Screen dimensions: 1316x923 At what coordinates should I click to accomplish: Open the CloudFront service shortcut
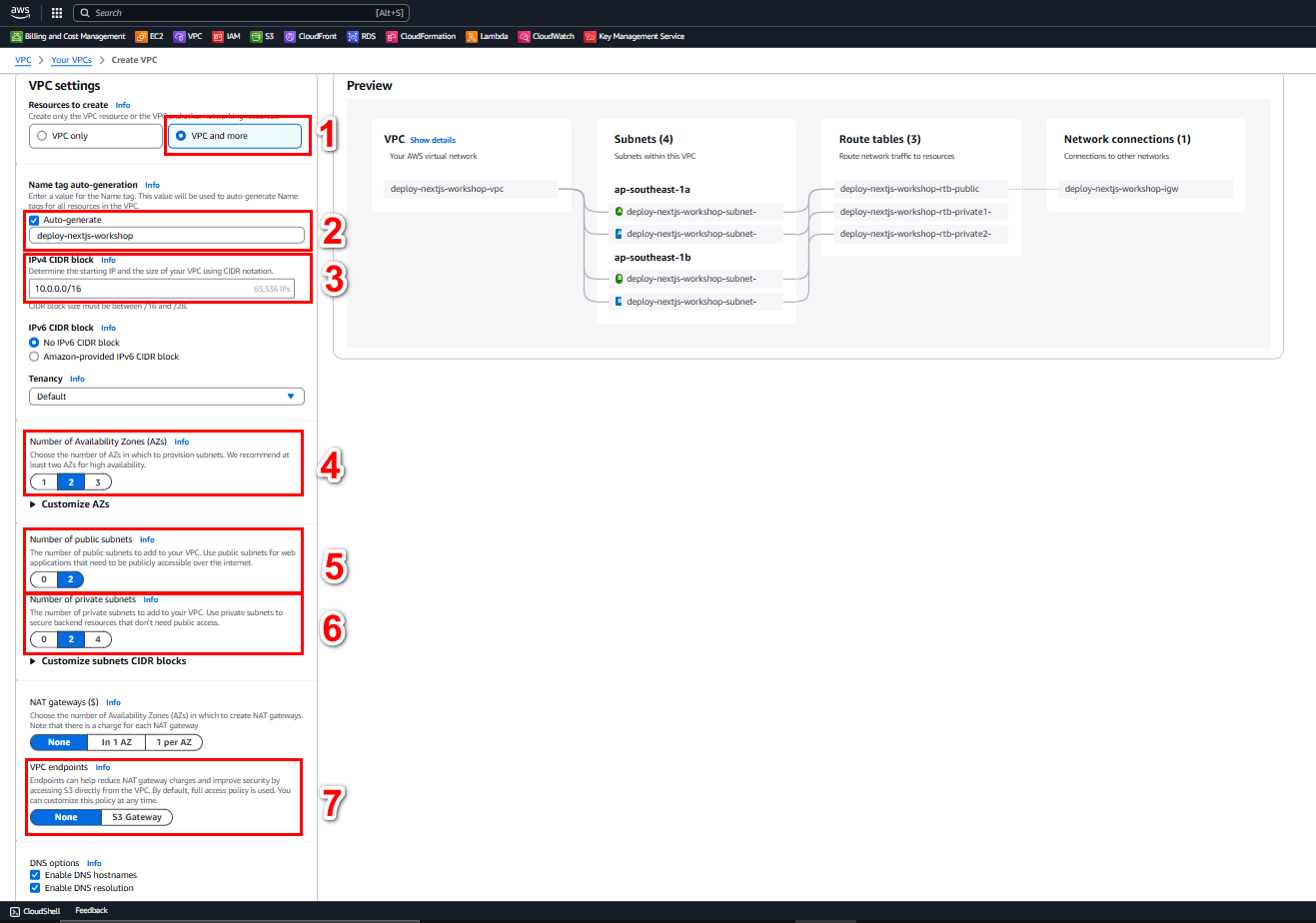click(312, 37)
